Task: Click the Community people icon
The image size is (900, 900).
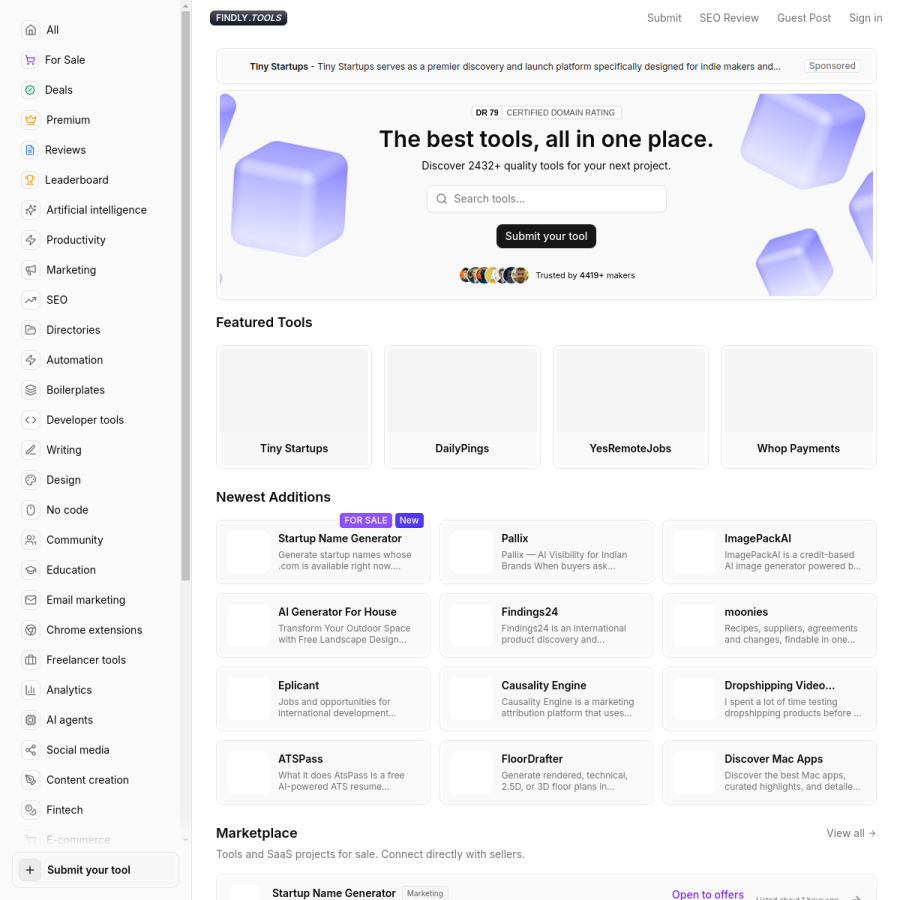Action: (x=31, y=540)
